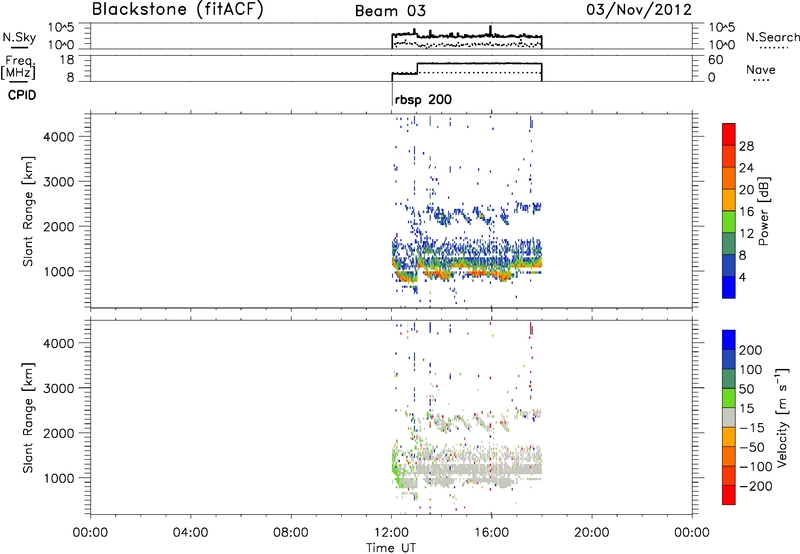Viewport: 800px width, 554px height.
Task: Click the 'N.Search' legend label
Action: [772, 37]
